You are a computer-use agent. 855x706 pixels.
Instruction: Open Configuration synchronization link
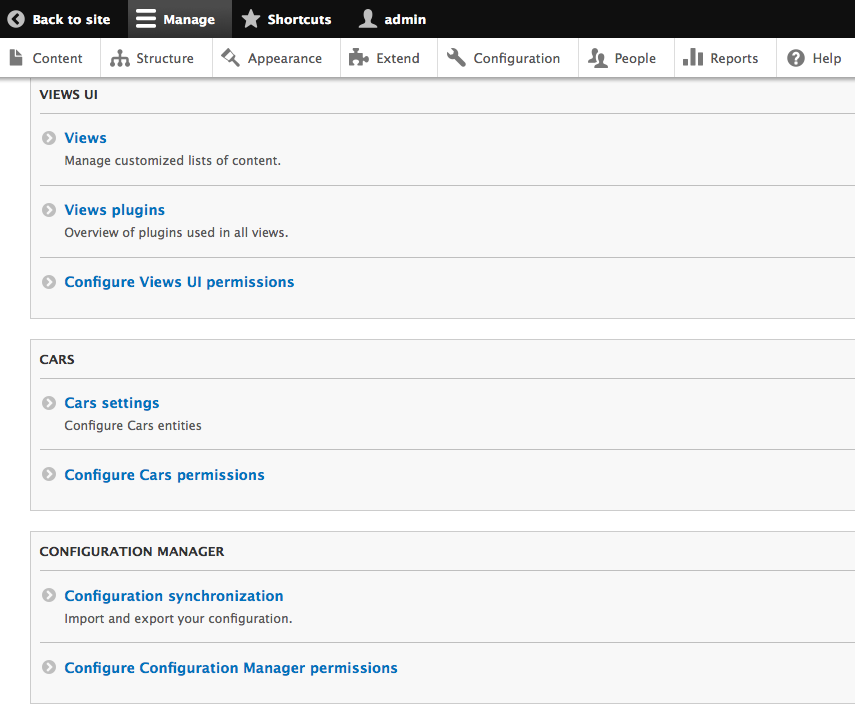coord(173,596)
